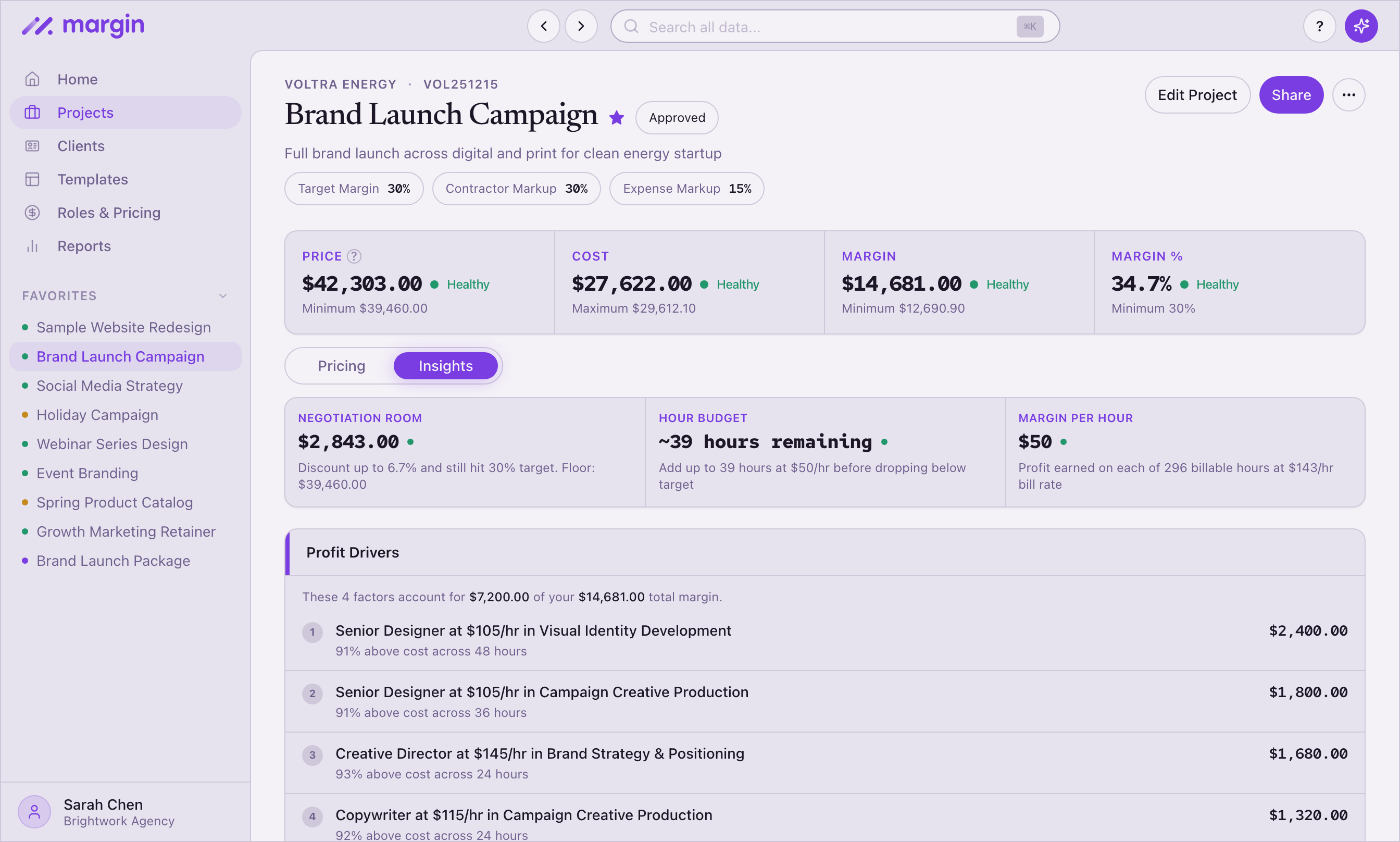The height and width of the screenshot is (842, 1400).
Task: Click the Edit Project button
Action: tap(1197, 95)
